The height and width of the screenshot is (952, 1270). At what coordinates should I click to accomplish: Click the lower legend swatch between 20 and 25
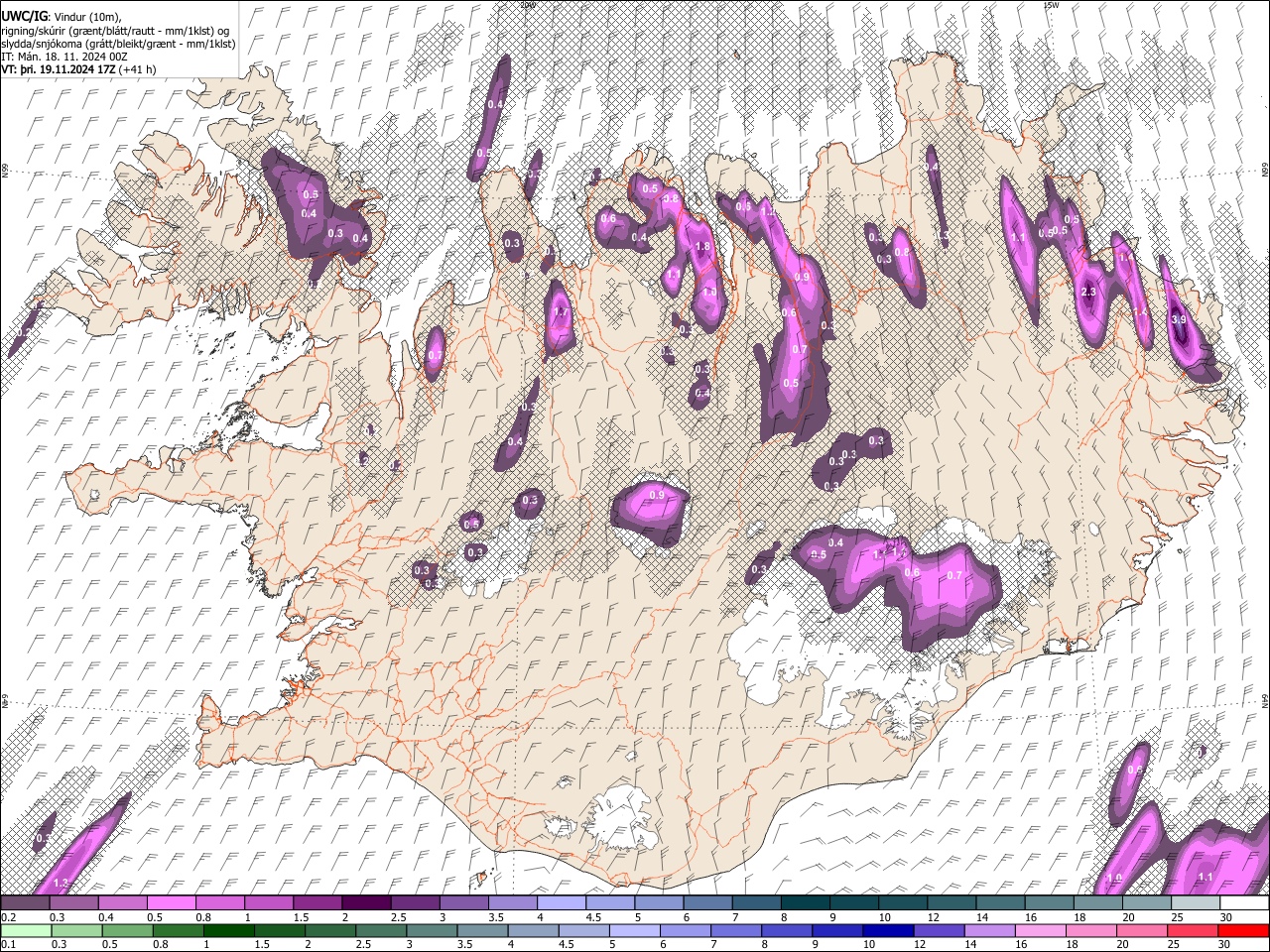point(1145,931)
